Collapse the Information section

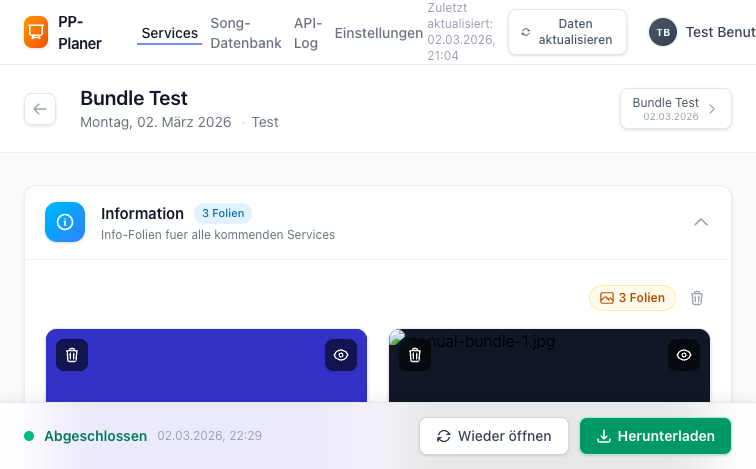coord(701,222)
